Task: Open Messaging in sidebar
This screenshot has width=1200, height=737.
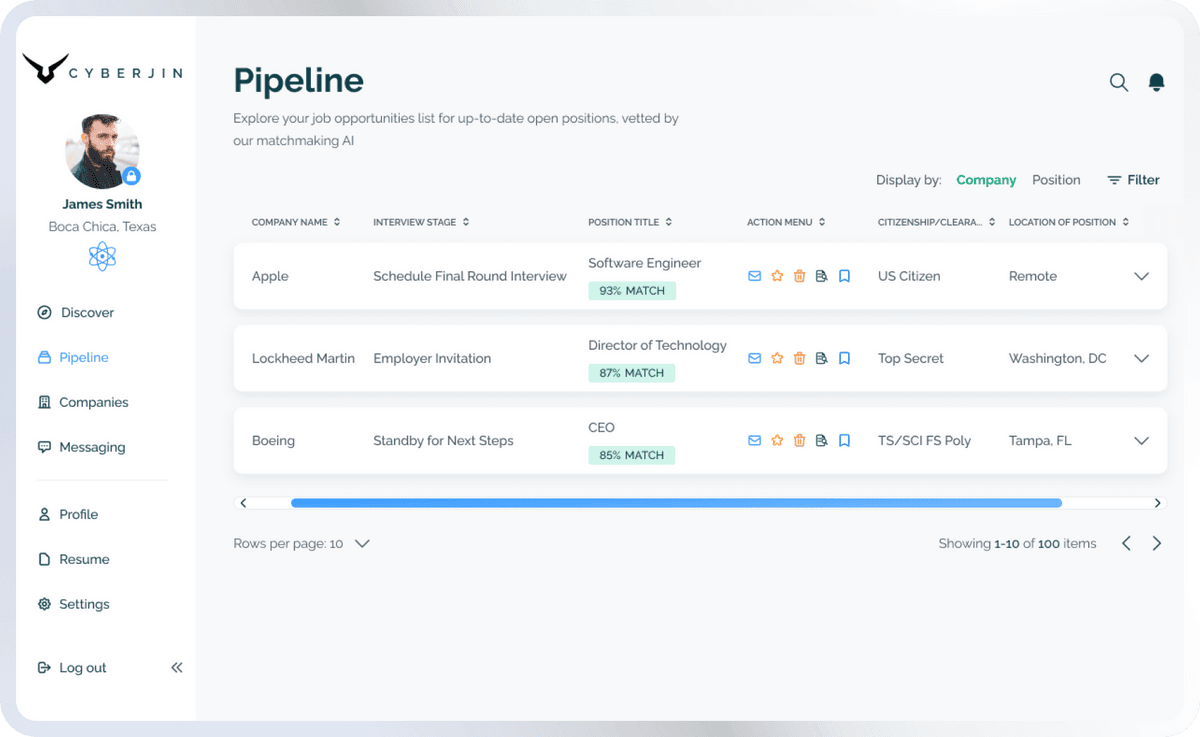Action: (81, 447)
